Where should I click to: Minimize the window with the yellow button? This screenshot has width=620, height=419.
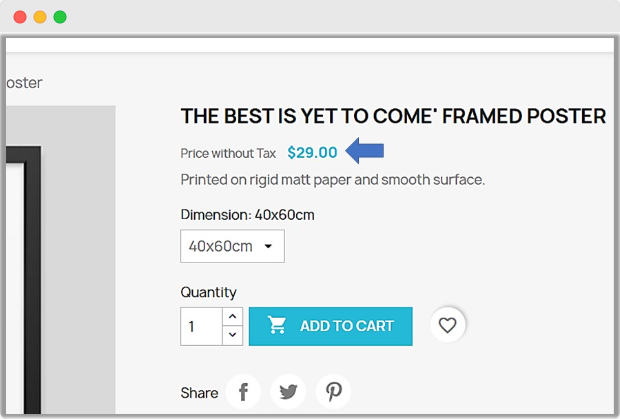coord(40,17)
